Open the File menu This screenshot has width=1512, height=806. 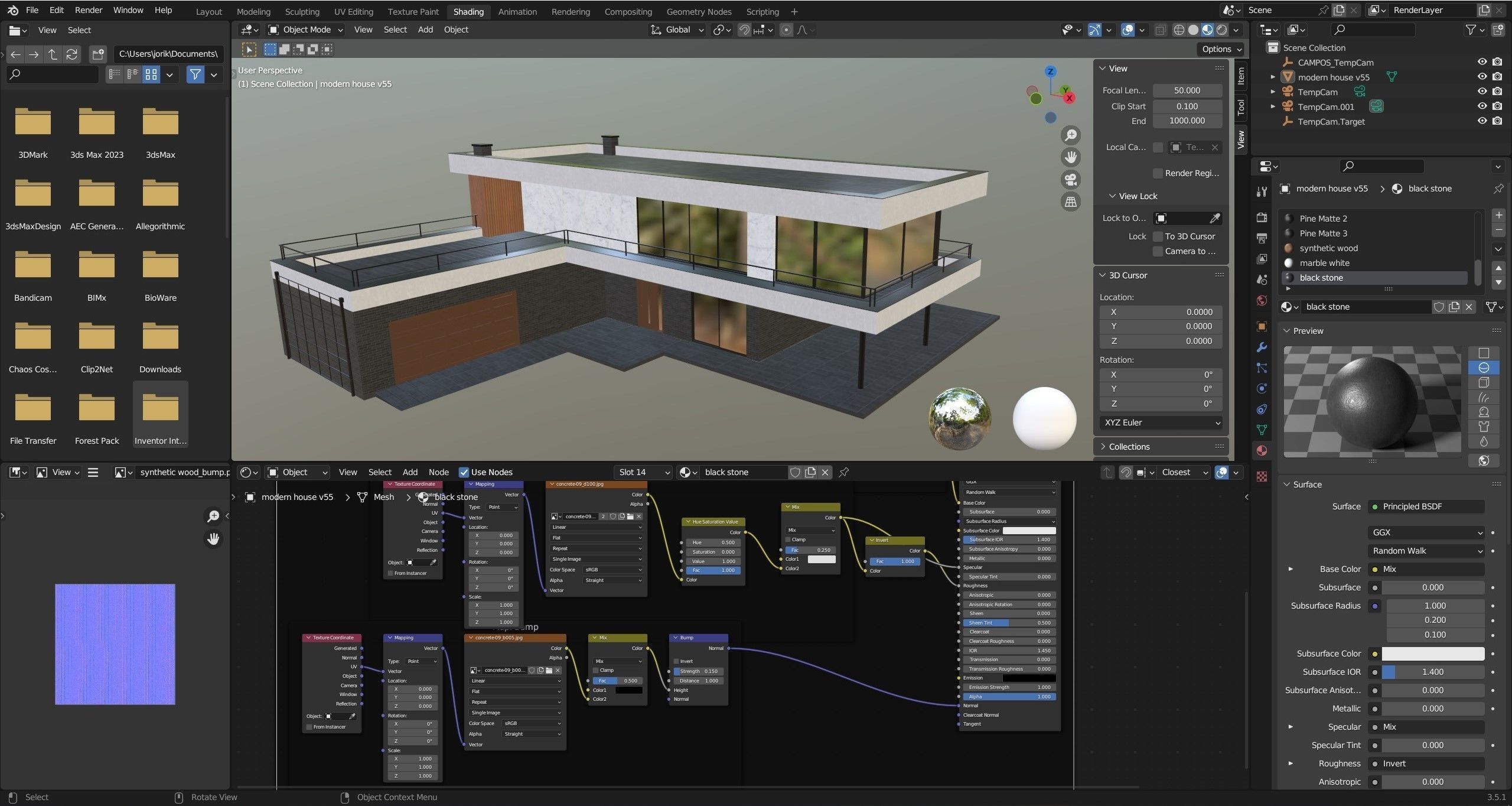tap(32, 10)
